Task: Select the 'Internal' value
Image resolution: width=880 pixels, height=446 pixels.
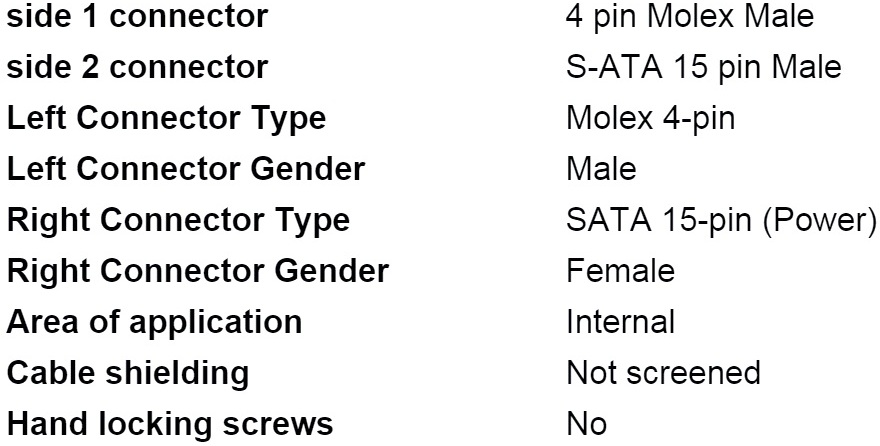Action: [620, 322]
